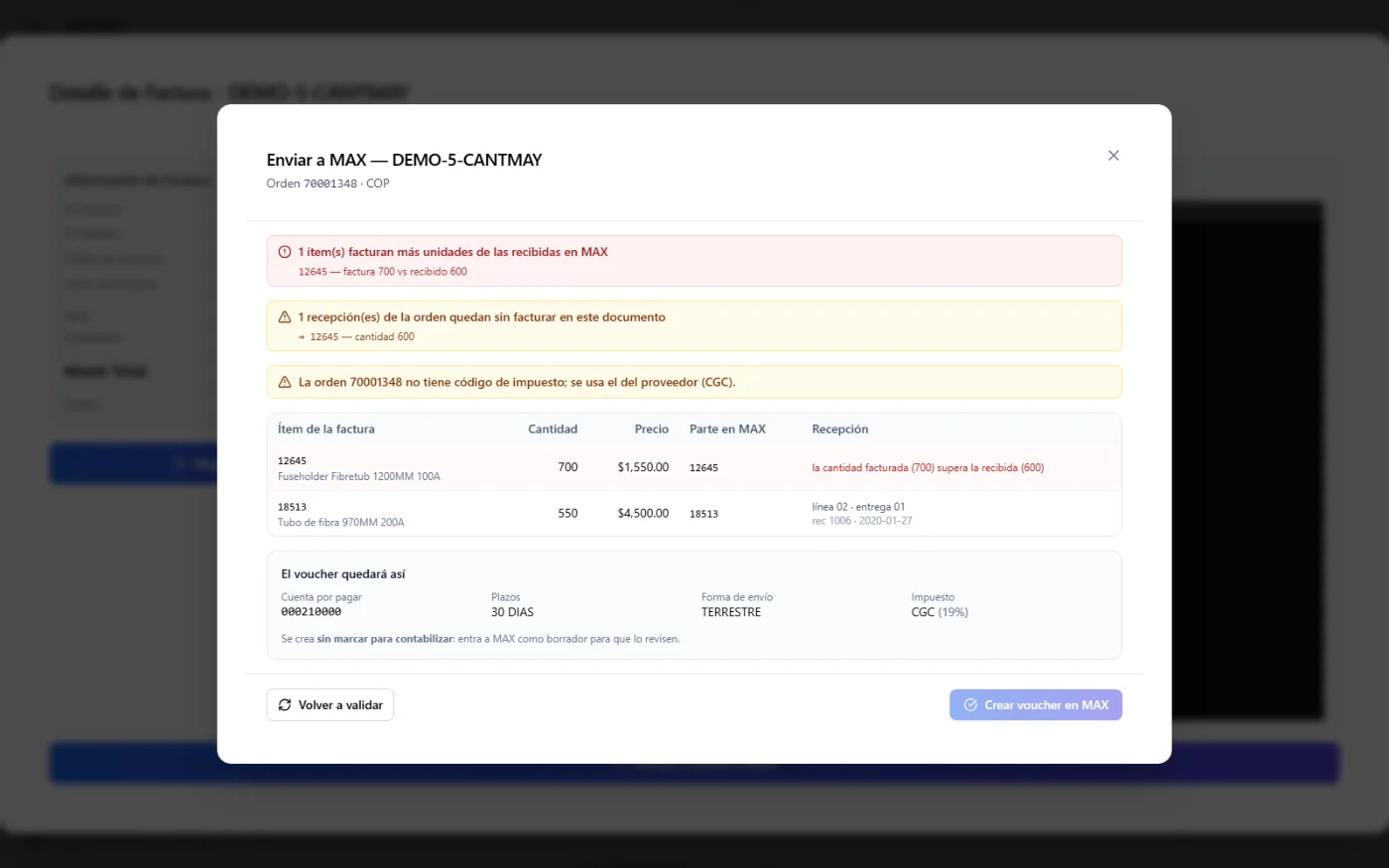Image resolution: width=1389 pixels, height=868 pixels.
Task: Select the Precio column header
Action: (652, 430)
